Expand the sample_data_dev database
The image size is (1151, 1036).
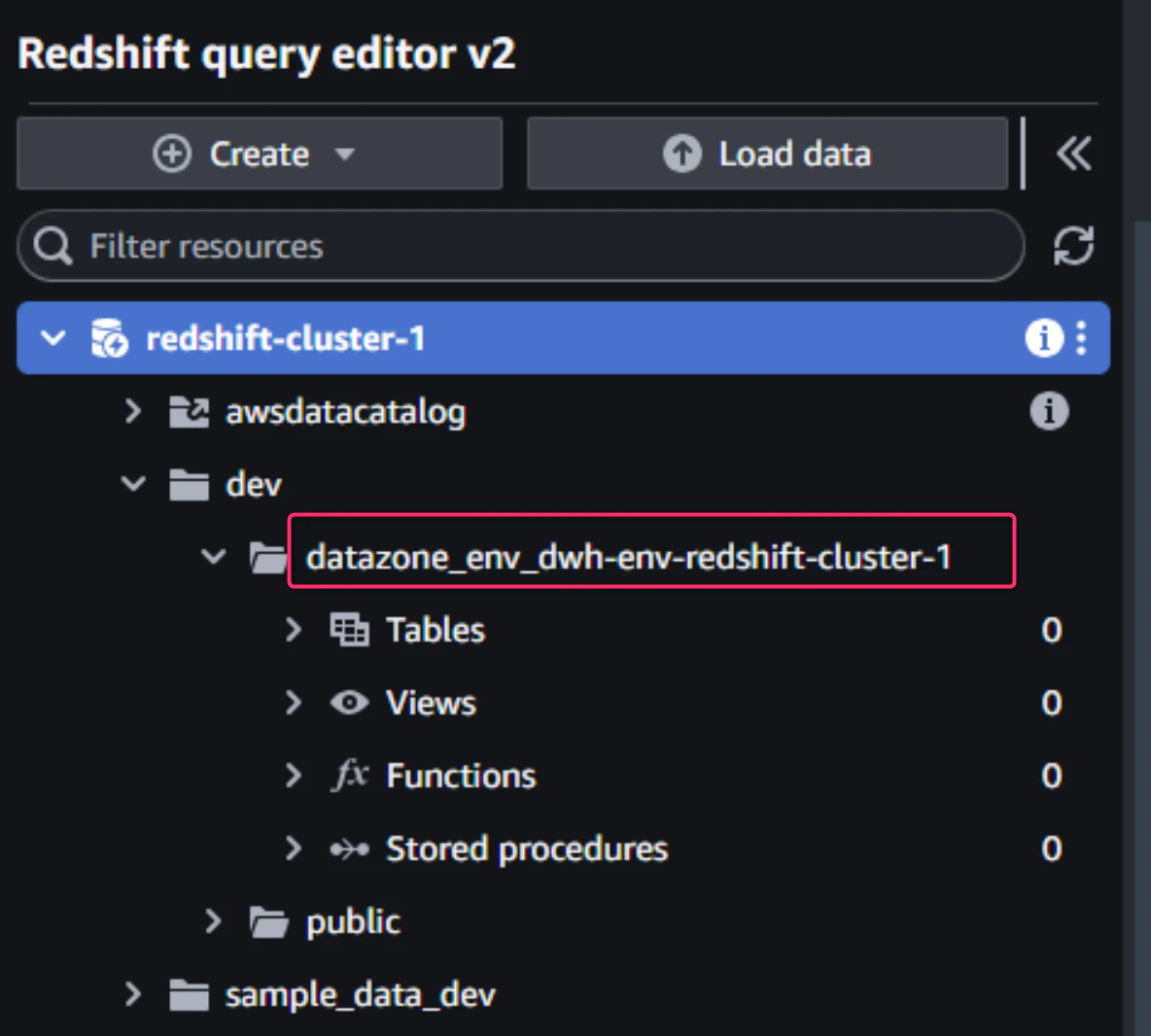(133, 993)
